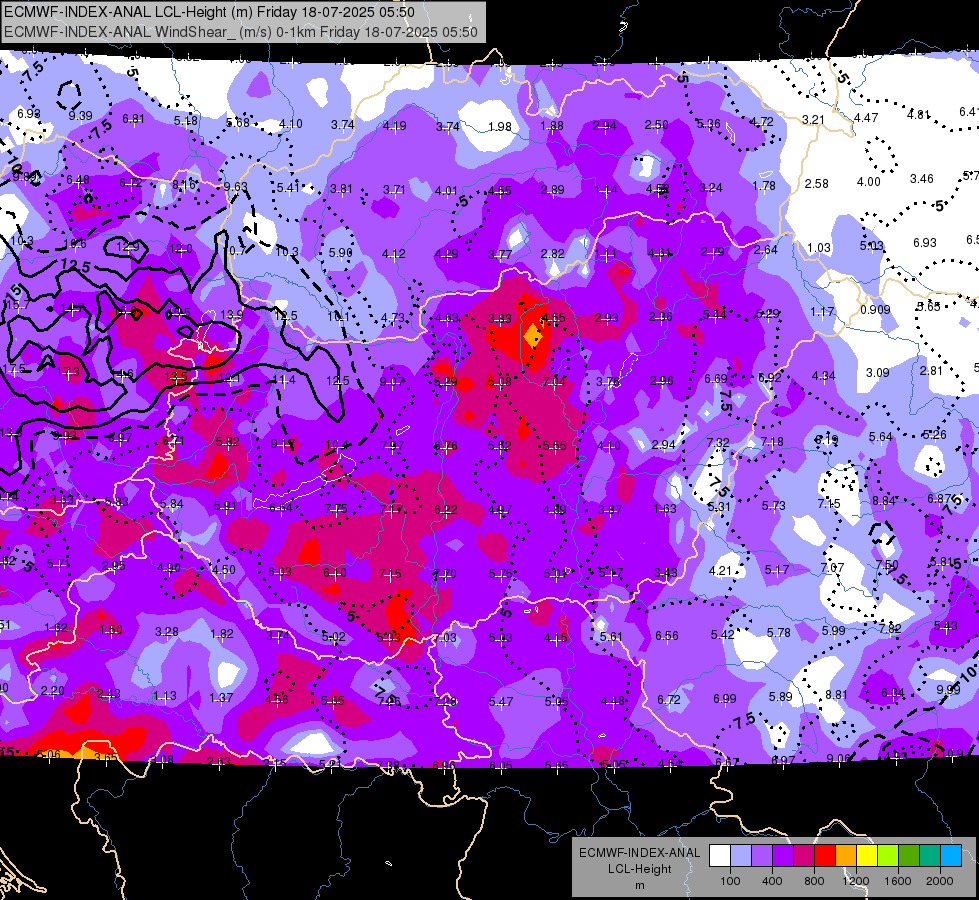Click the grid value "8.81"
The height and width of the screenshot is (900, 979).
(x=837, y=695)
